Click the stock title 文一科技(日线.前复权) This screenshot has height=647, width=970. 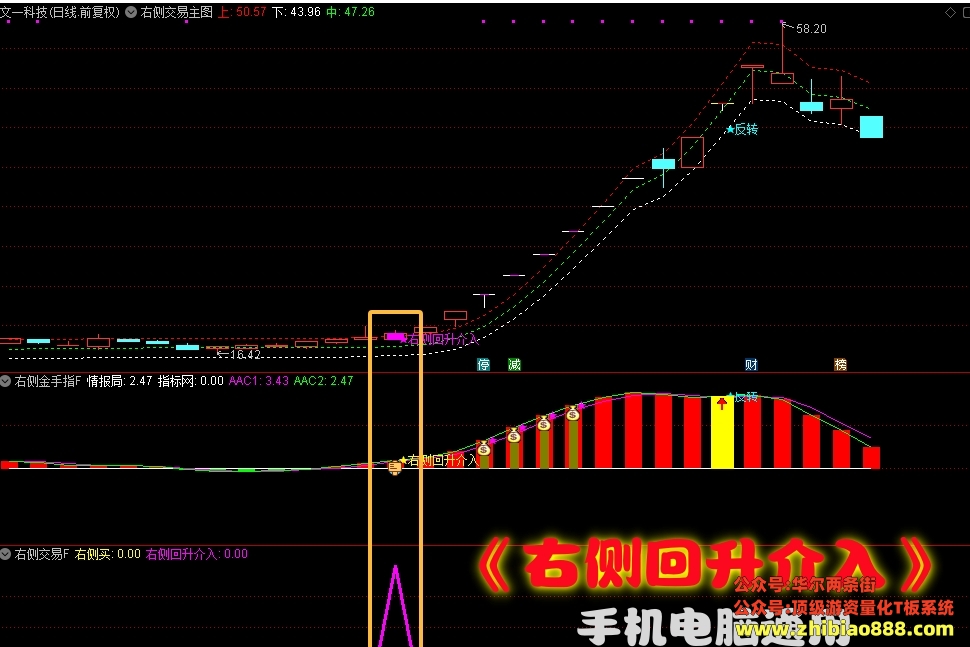click(x=59, y=12)
